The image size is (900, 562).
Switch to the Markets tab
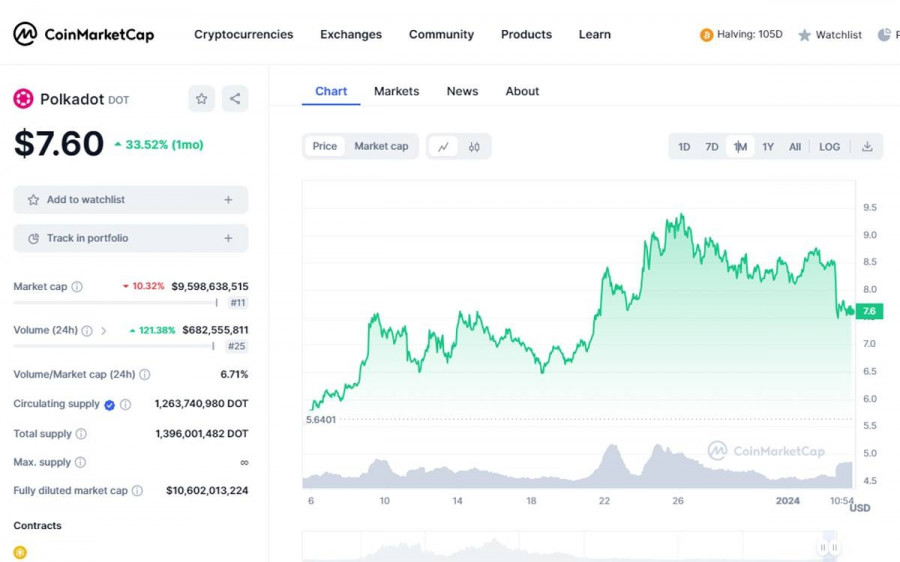pyautogui.click(x=396, y=91)
